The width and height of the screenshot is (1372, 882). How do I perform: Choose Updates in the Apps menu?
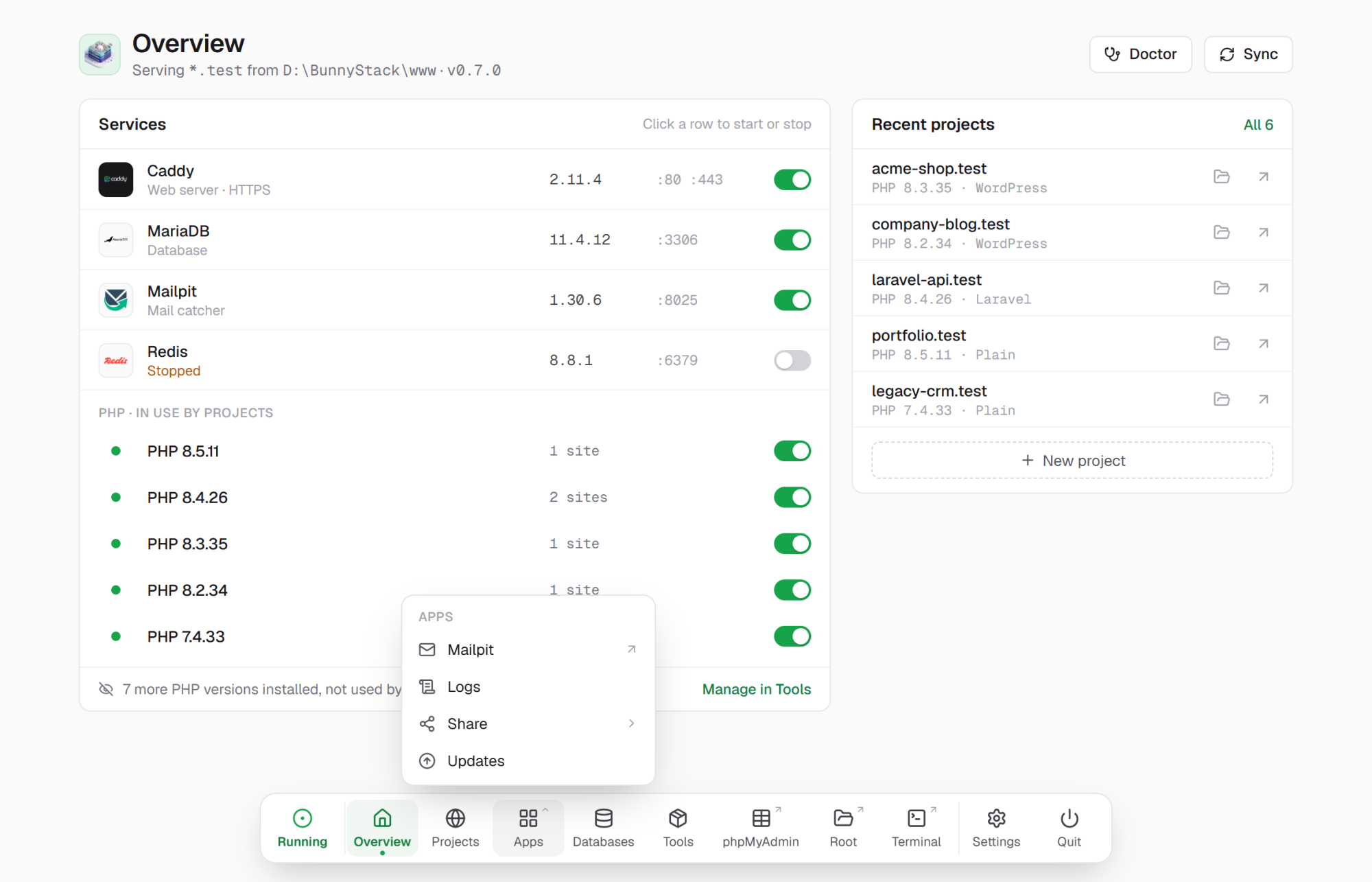point(528,761)
